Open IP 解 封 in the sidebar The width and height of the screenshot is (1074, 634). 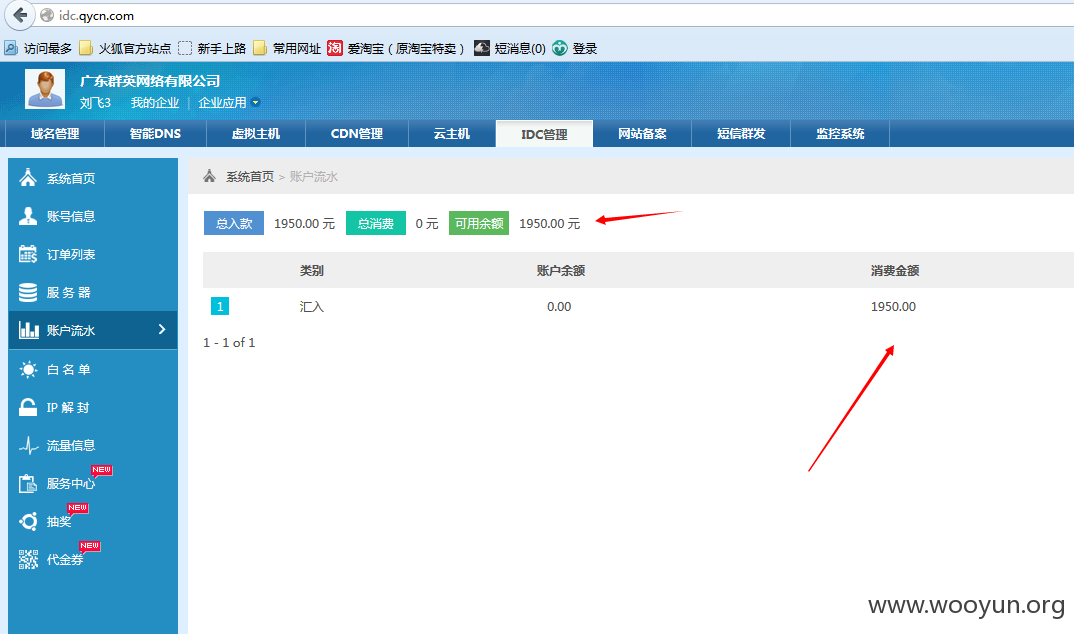click(93, 407)
